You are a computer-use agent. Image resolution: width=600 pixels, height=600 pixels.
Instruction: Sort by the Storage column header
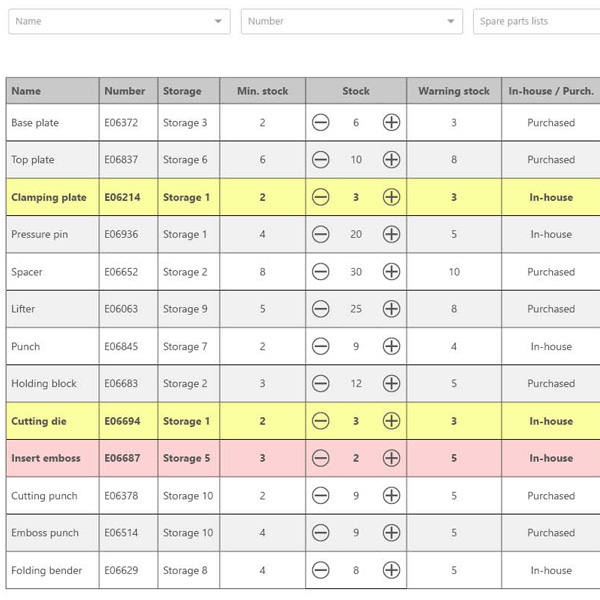(189, 91)
